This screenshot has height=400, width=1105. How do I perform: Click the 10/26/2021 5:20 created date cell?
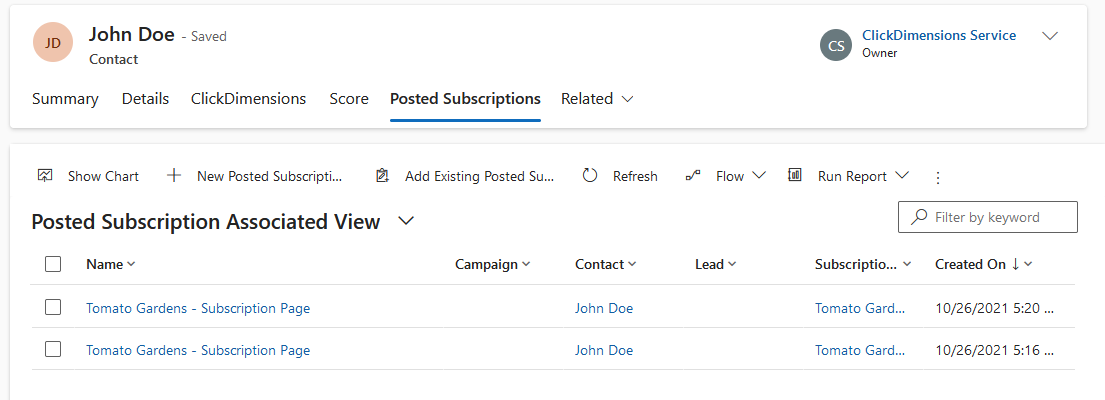(994, 308)
